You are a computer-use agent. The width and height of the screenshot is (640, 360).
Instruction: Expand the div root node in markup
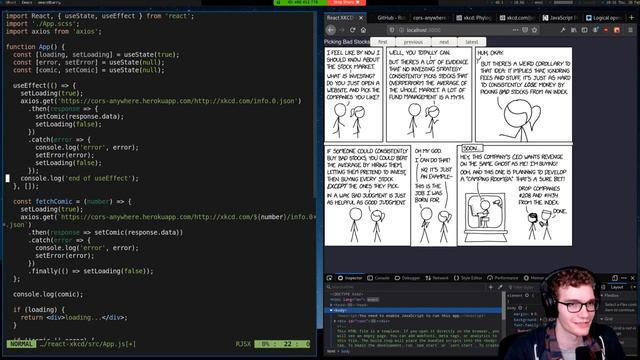[x=335, y=321]
